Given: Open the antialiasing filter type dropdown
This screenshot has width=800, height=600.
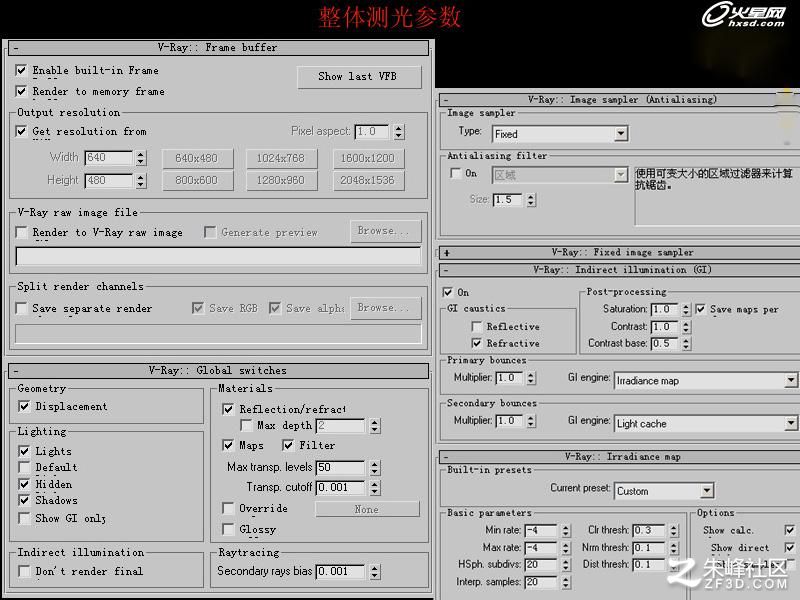Looking at the screenshot, I should pos(620,175).
